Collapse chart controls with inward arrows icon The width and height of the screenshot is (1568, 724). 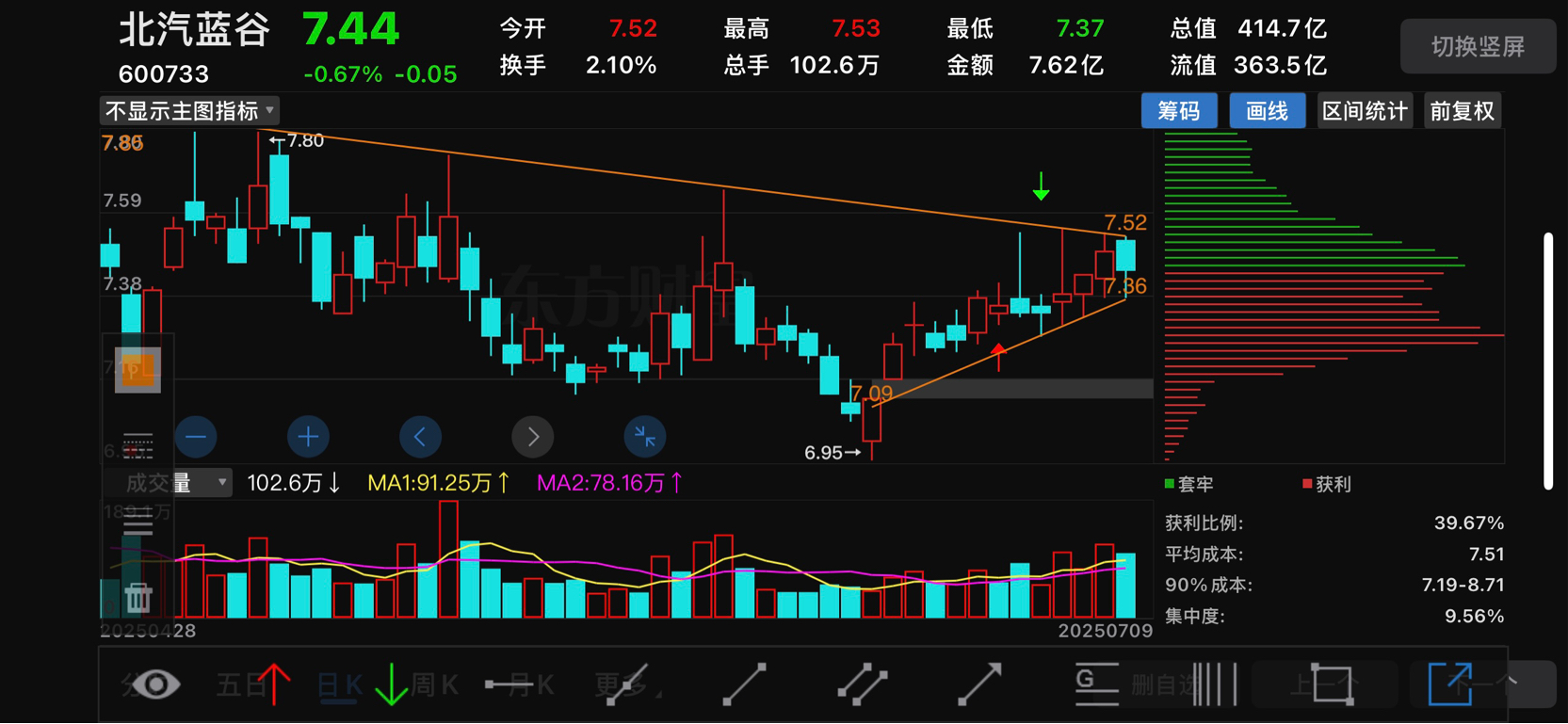645,436
